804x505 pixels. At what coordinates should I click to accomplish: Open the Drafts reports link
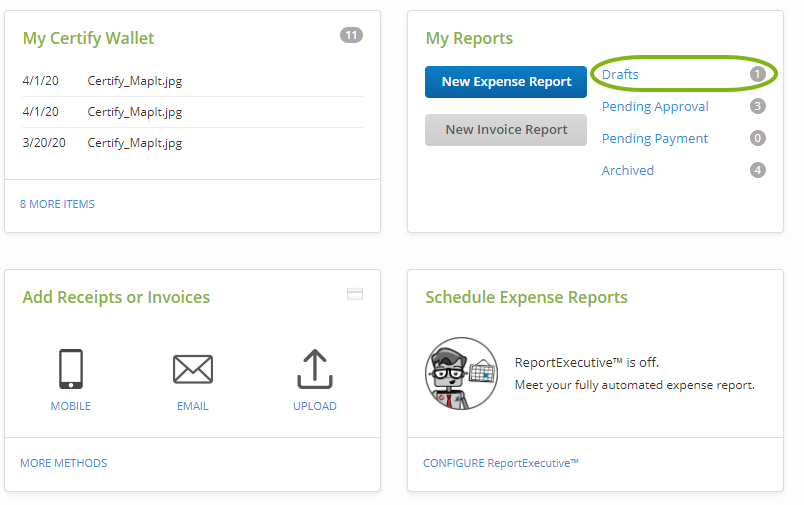coord(620,74)
